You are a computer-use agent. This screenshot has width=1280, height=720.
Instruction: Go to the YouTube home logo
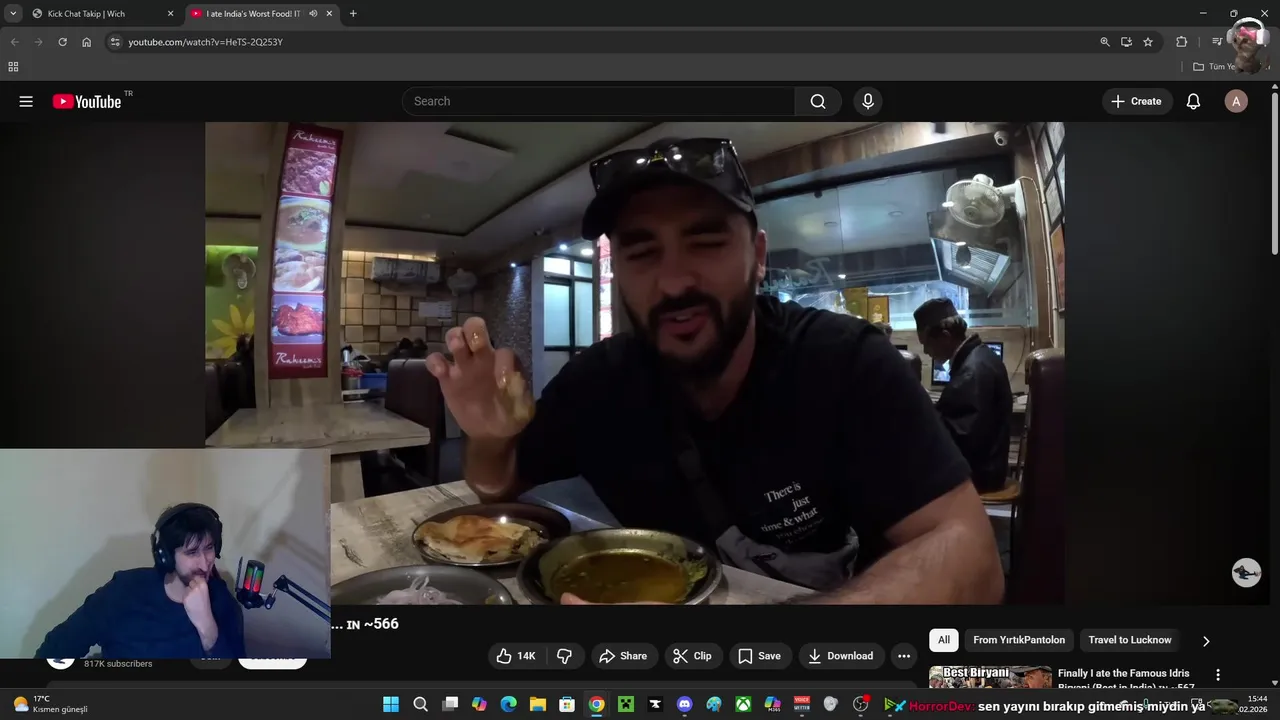(87, 101)
